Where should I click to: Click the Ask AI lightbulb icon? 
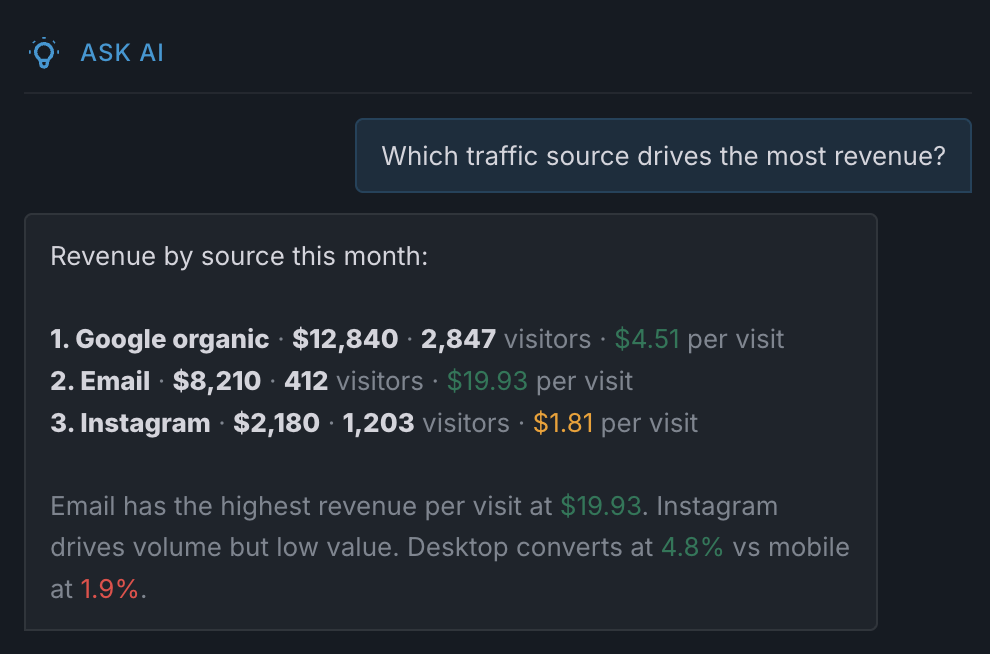click(x=44, y=53)
